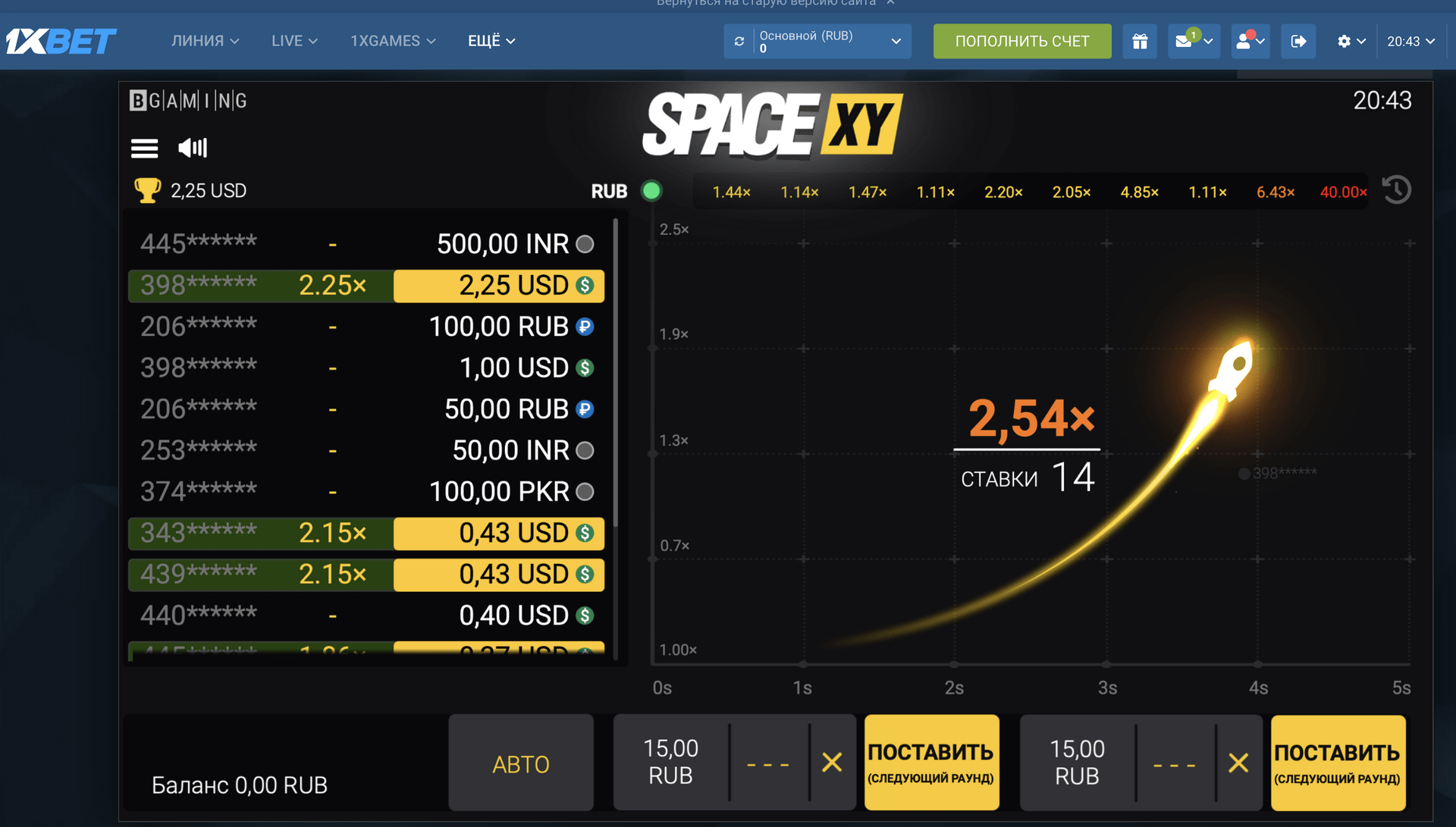Expand the Основной (RUB) account dropdown
This screenshot has width=1456, height=827.
896,41
